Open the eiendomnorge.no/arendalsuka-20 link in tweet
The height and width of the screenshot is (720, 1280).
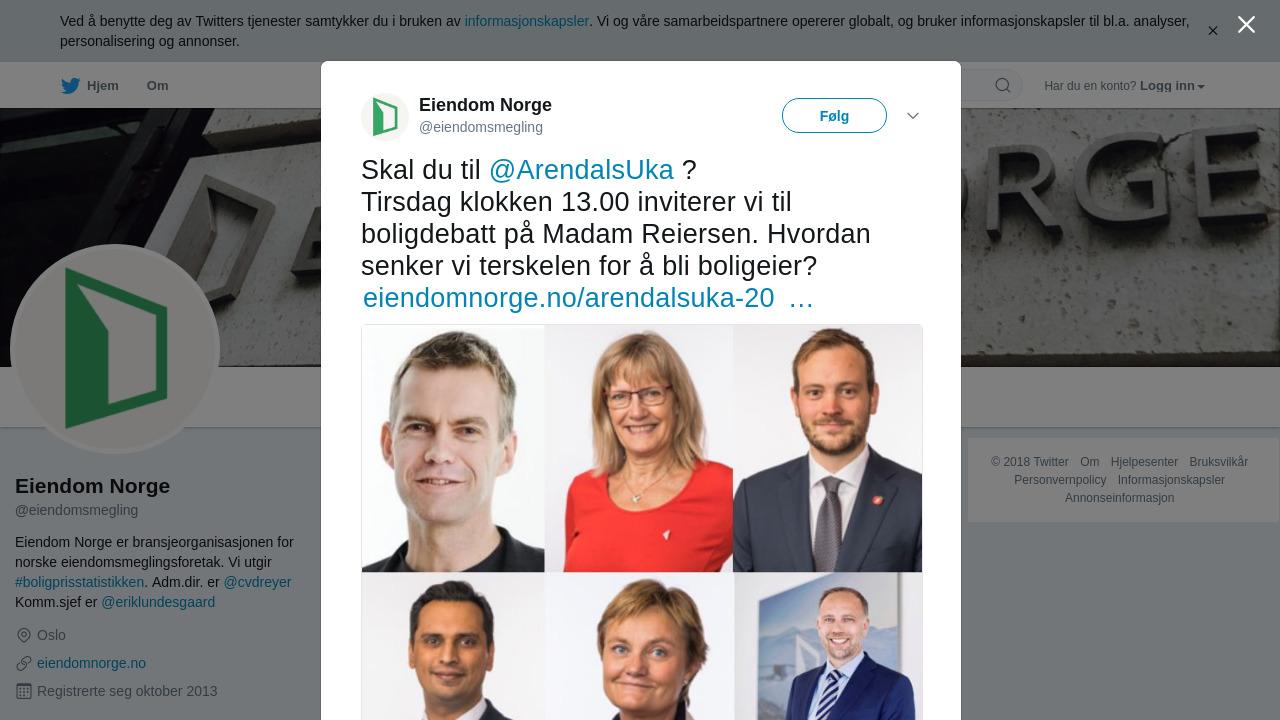(x=568, y=298)
